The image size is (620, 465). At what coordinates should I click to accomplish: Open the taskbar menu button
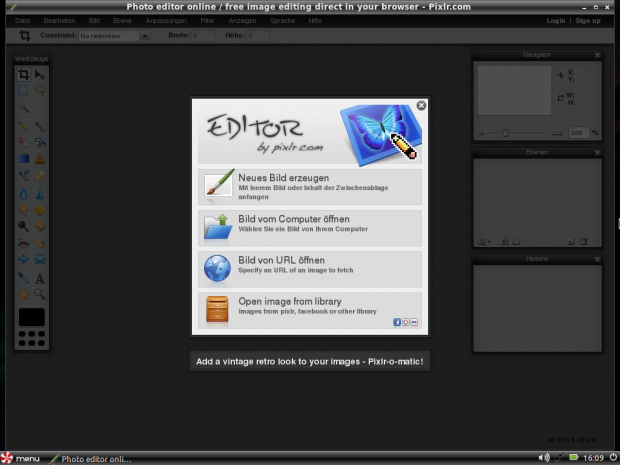(x=20, y=458)
